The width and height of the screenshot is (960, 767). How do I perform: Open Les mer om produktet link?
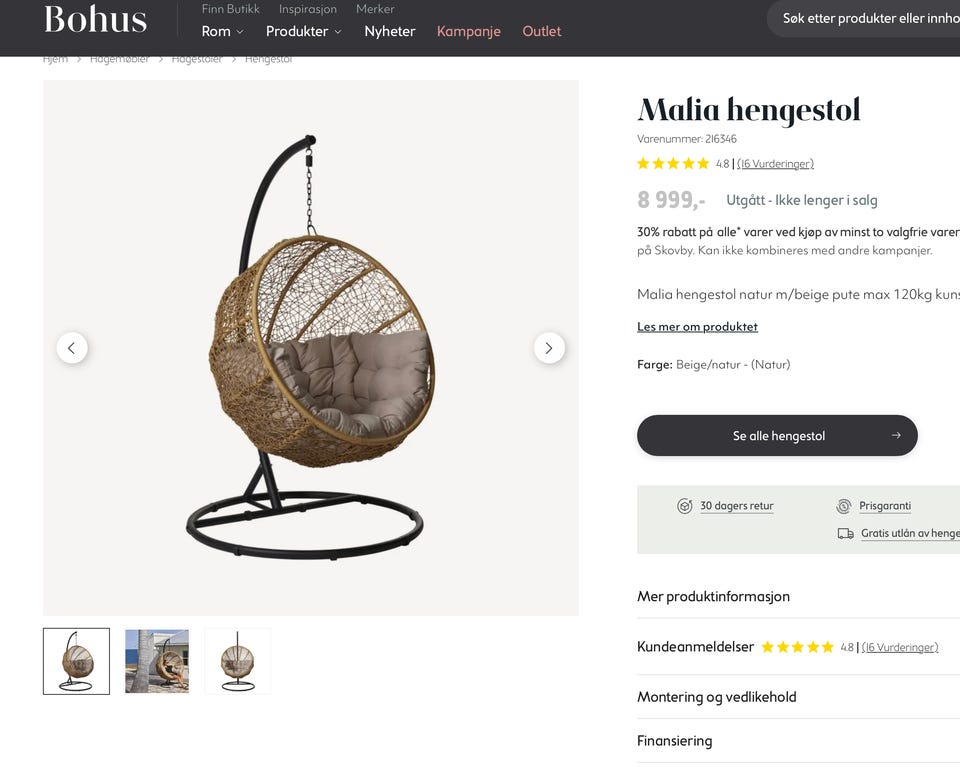click(x=697, y=327)
